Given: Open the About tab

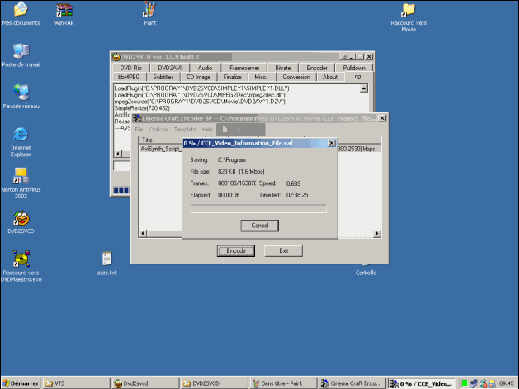Looking at the screenshot, I should click(x=330, y=77).
